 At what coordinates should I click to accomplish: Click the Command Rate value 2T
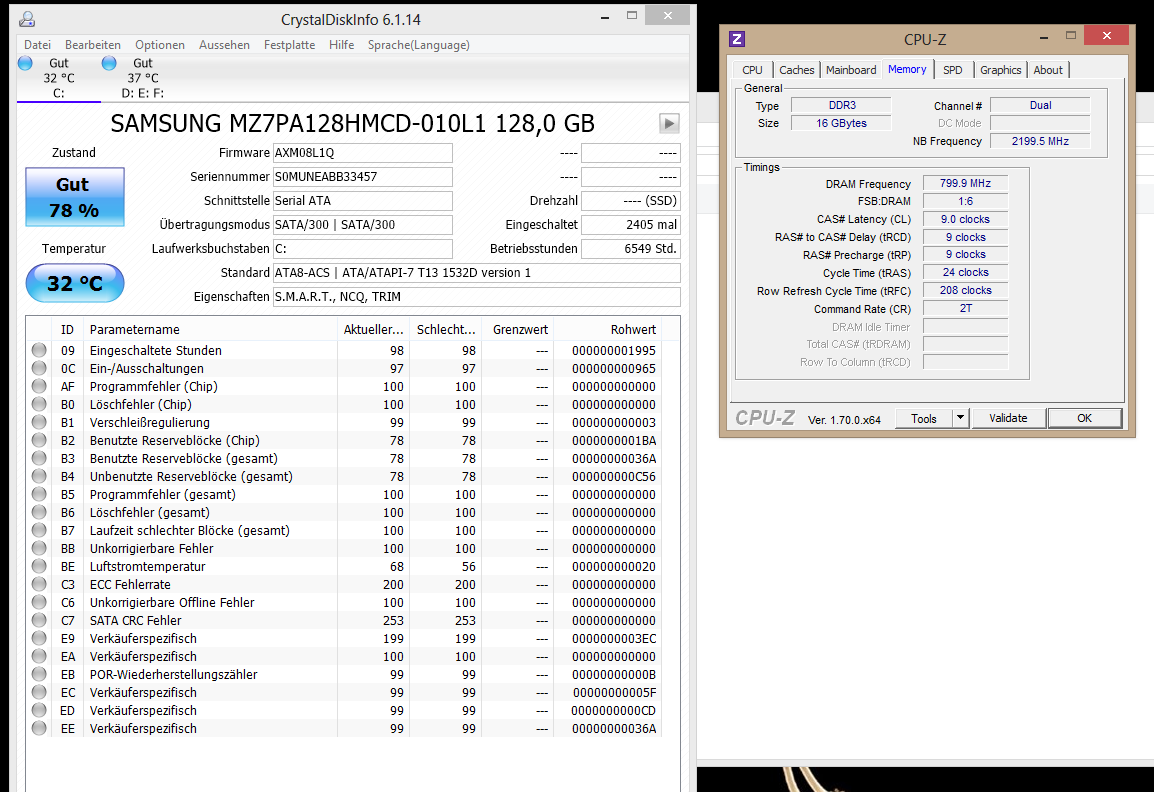tap(965, 308)
